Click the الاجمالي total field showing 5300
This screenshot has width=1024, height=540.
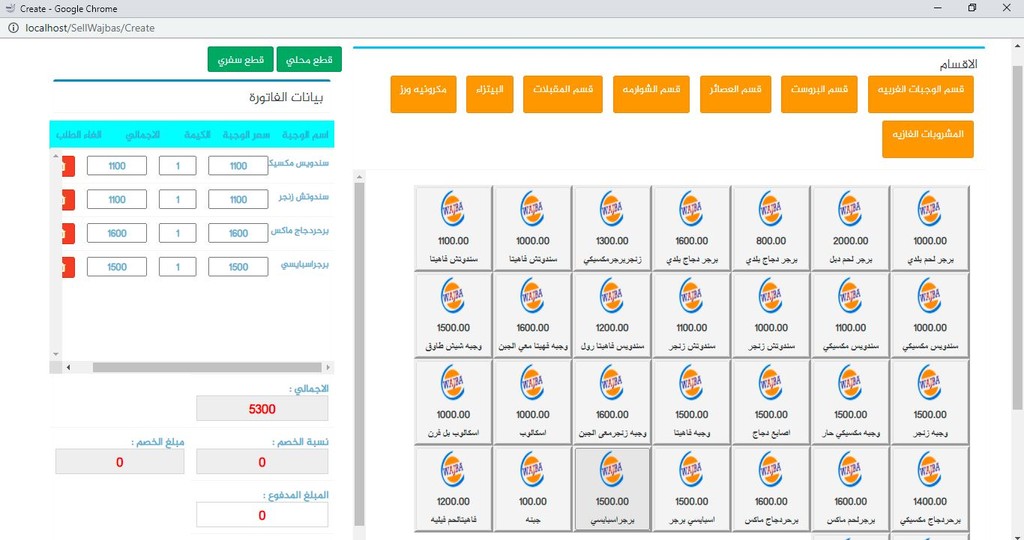point(262,409)
